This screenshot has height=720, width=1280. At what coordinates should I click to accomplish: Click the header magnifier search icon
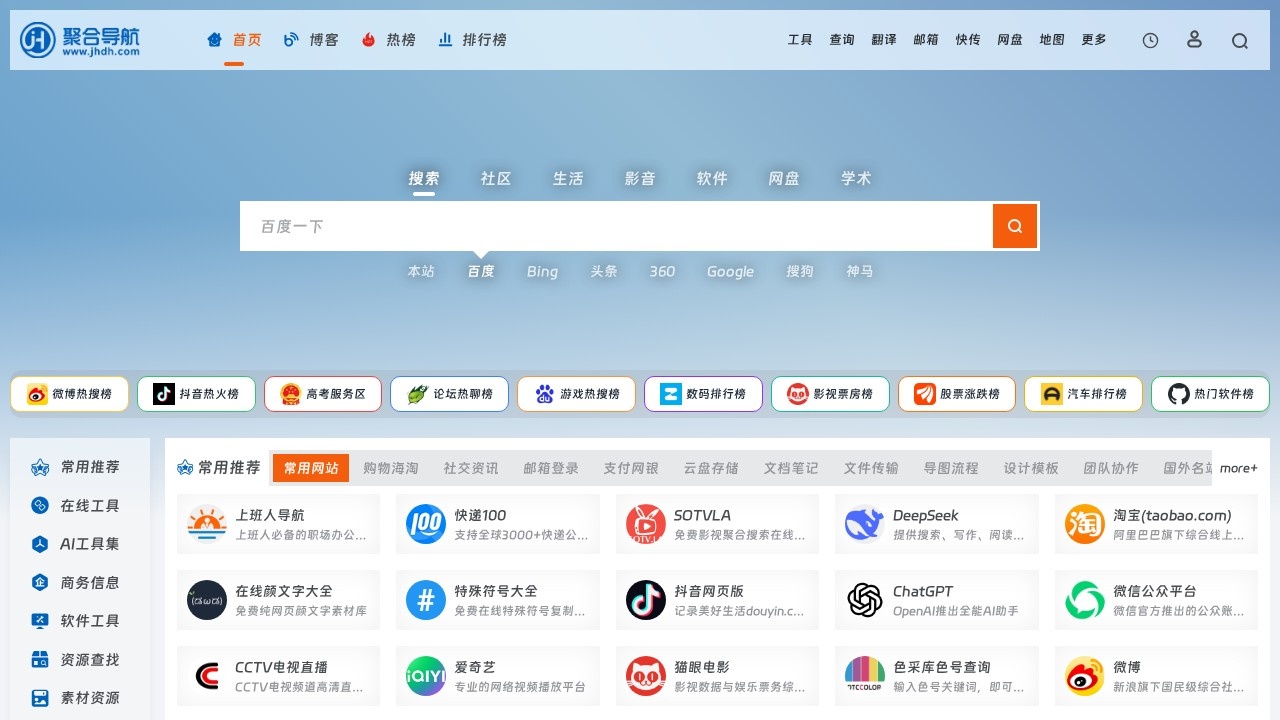click(1240, 40)
